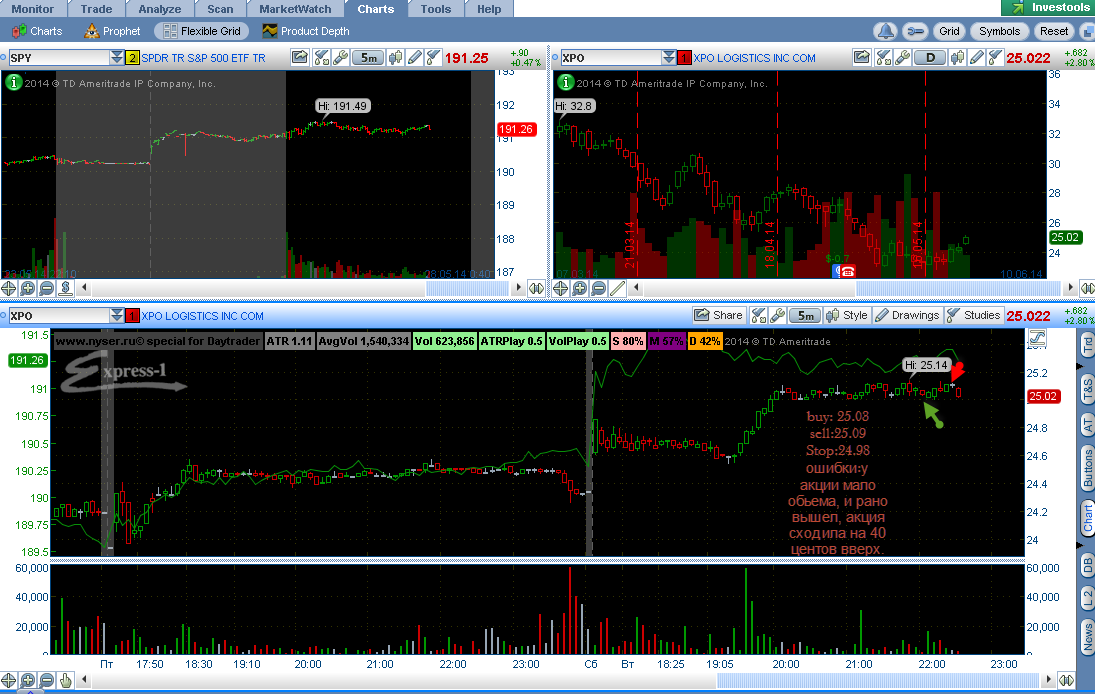The width and height of the screenshot is (1095, 694).
Task: Click the candlestick style icon in top-right XPO header
Action: (957, 57)
